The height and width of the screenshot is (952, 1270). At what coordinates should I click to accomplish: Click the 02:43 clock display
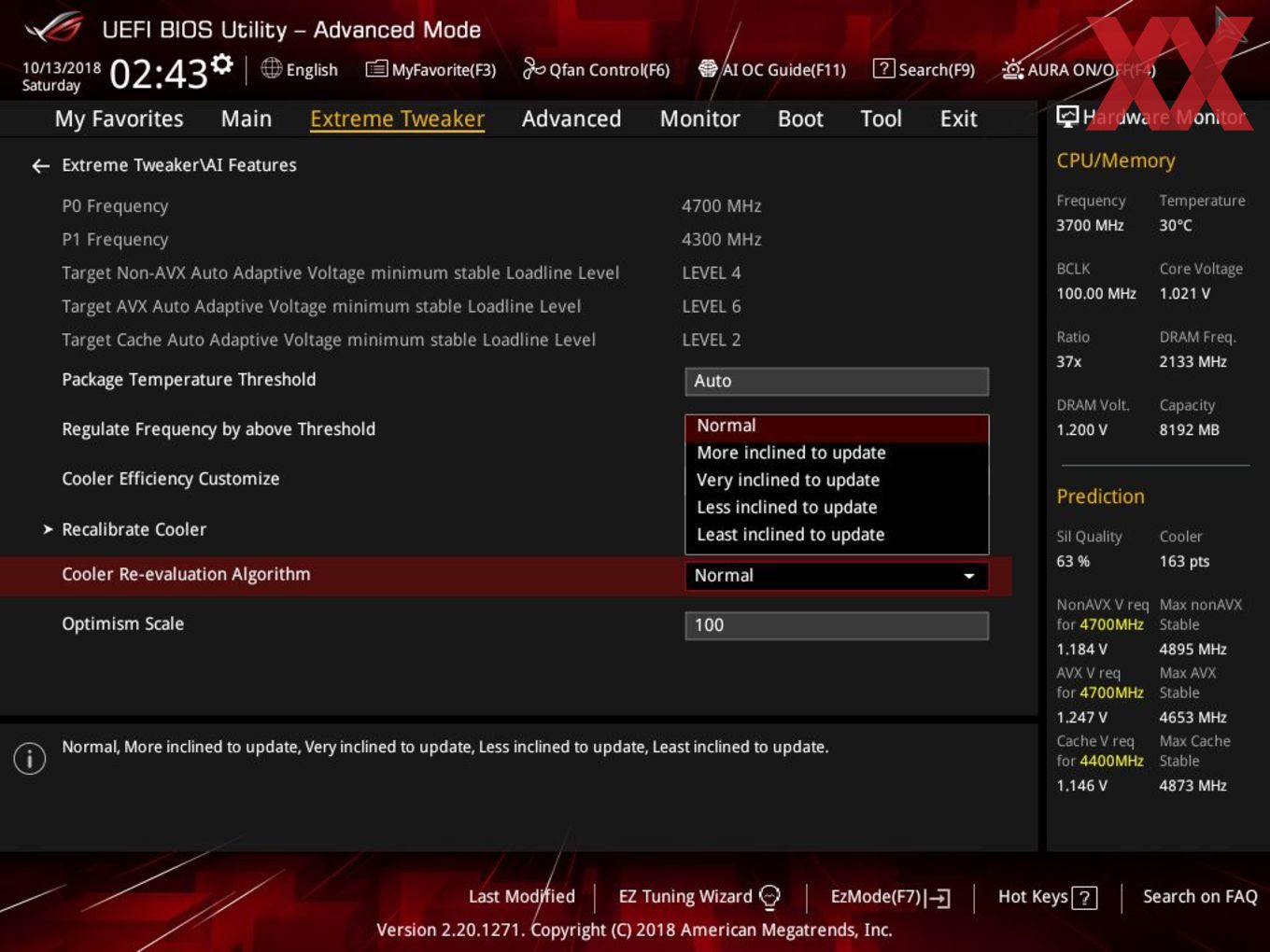pos(159,73)
